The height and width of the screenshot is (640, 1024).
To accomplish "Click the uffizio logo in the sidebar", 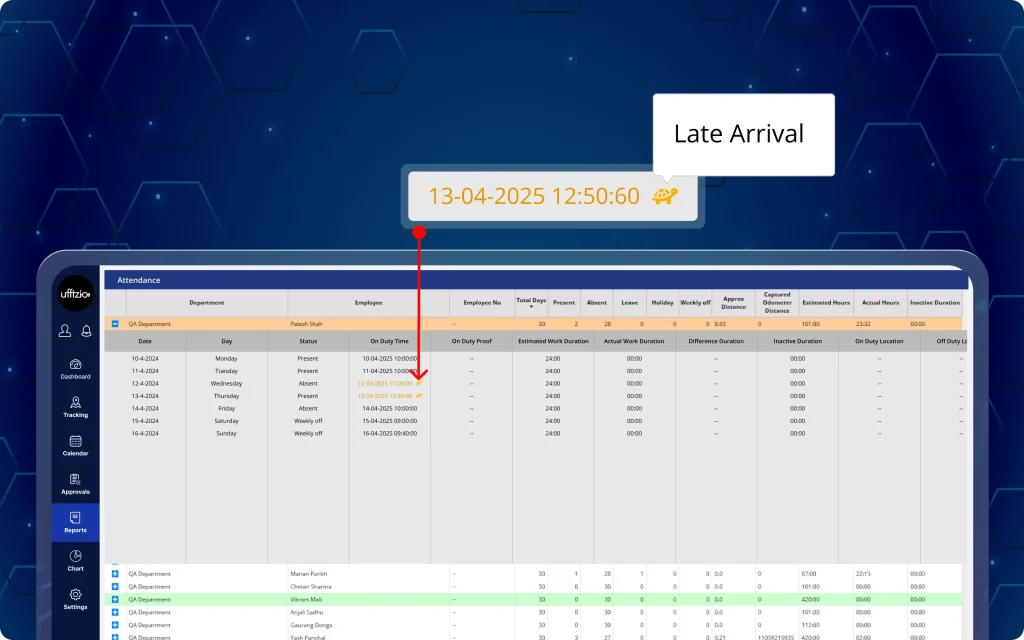I will click(x=76, y=294).
